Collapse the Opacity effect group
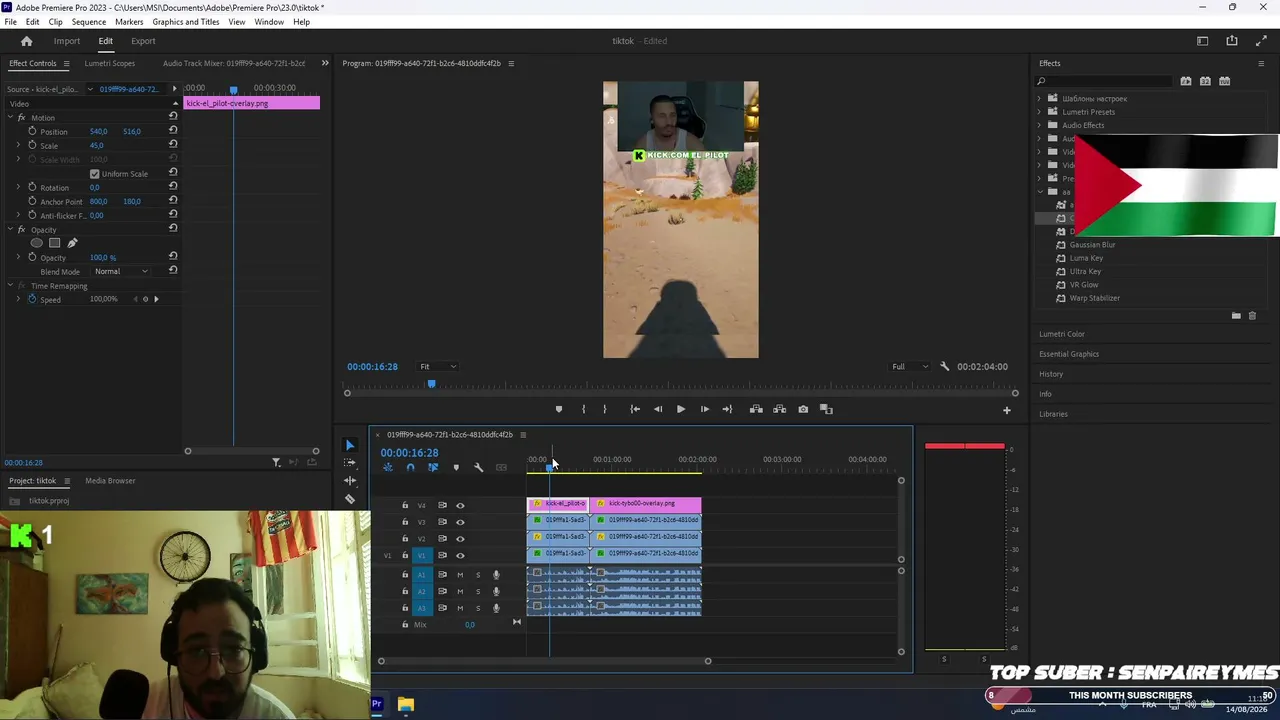The height and width of the screenshot is (720, 1280). tap(10, 229)
